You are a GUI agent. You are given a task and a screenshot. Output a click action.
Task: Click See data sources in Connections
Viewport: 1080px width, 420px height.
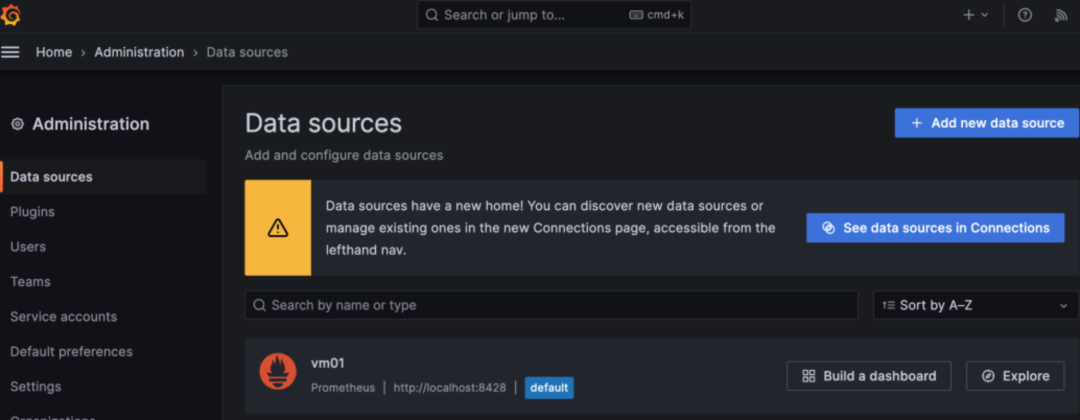pos(935,228)
